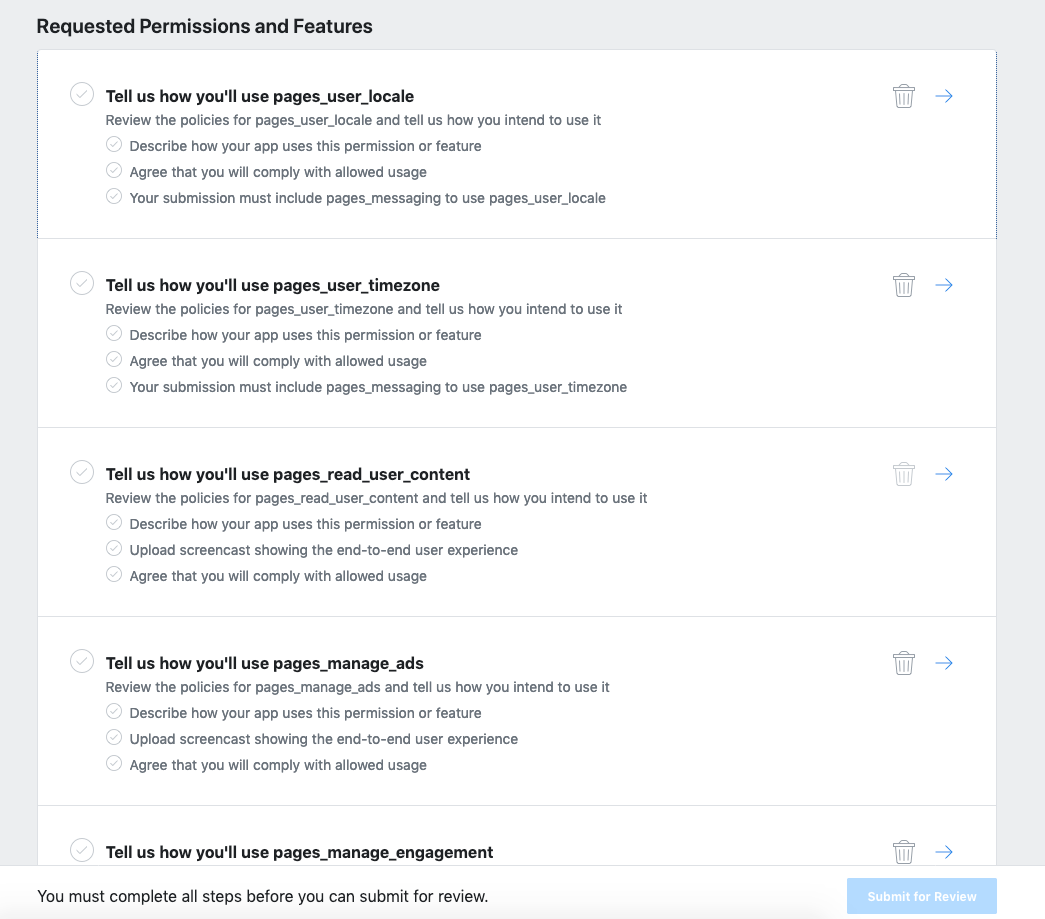Select 'Upload screencast' step under pages_read_user_content
Image resolution: width=1045 pixels, height=919 pixels.
pyautogui.click(x=323, y=550)
